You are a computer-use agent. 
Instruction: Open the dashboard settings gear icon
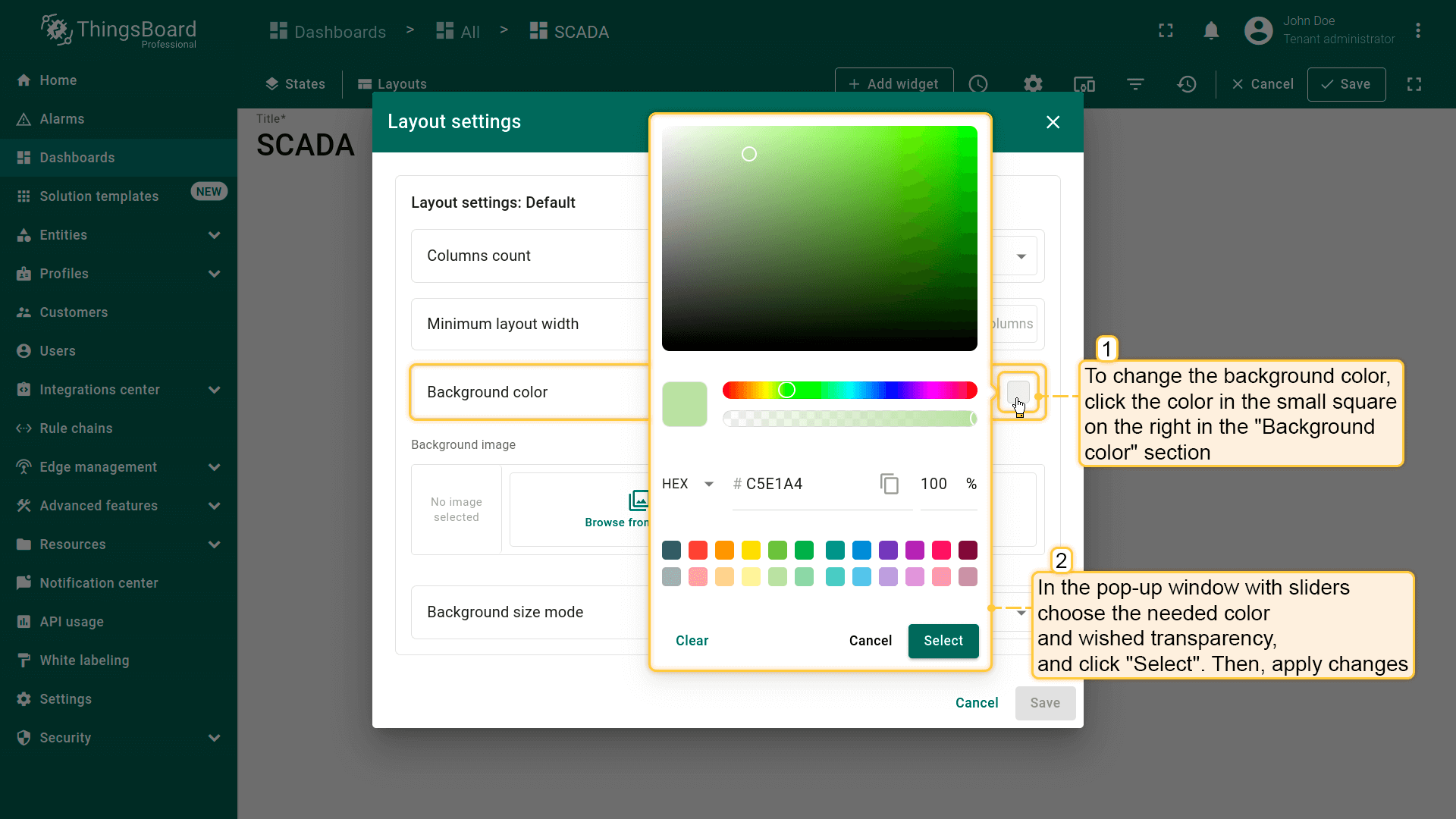click(x=1033, y=84)
